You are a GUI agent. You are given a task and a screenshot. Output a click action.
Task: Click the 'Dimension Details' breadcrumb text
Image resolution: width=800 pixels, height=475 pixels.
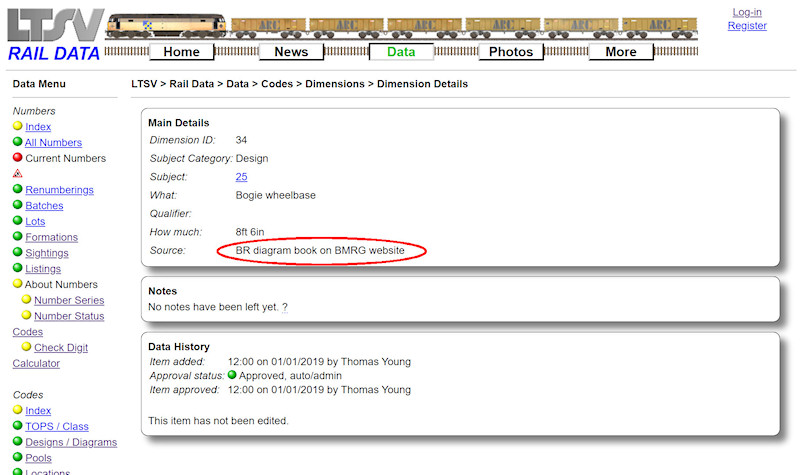[422, 84]
